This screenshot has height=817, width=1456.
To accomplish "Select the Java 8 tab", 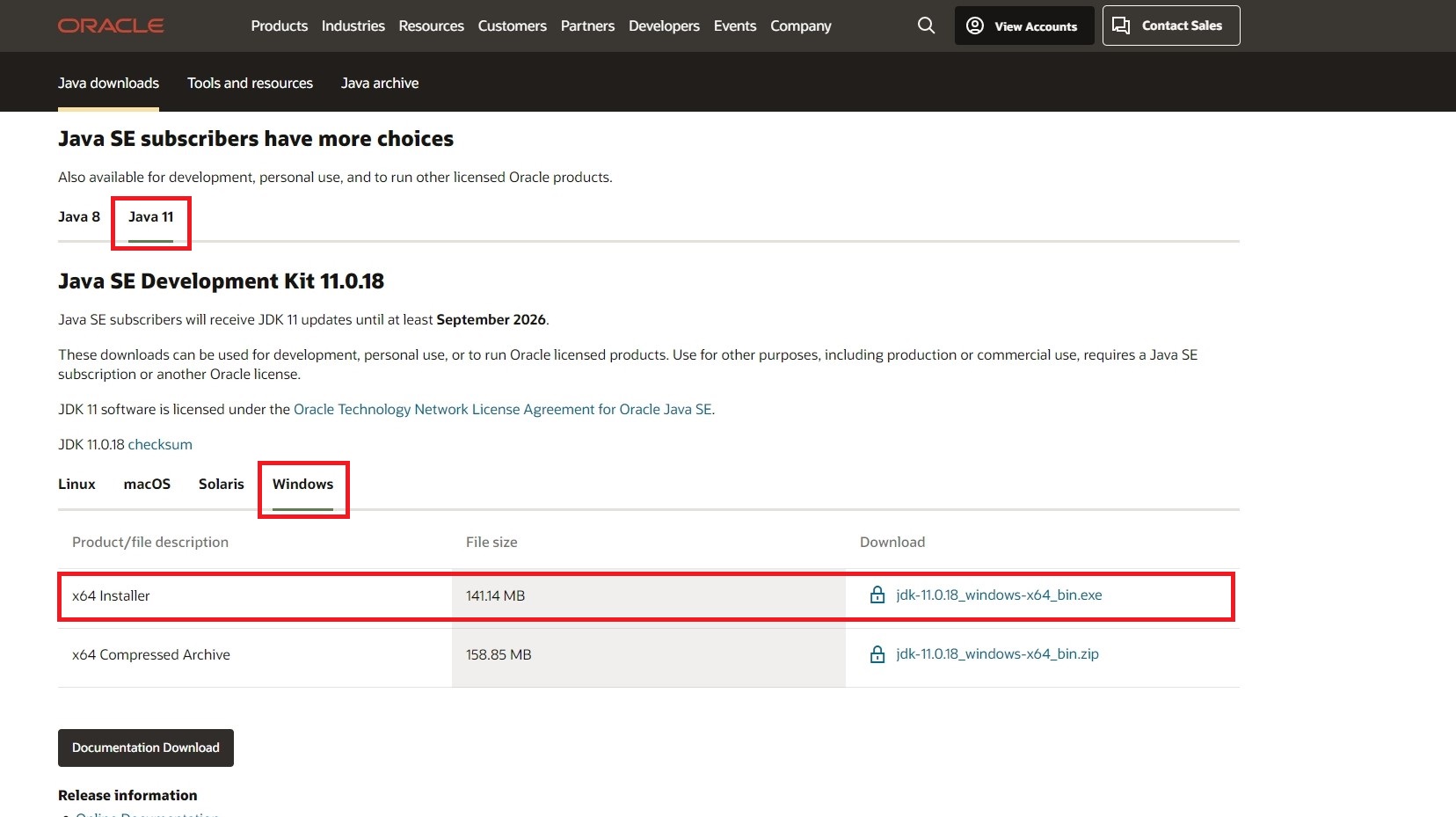I will click(x=79, y=216).
